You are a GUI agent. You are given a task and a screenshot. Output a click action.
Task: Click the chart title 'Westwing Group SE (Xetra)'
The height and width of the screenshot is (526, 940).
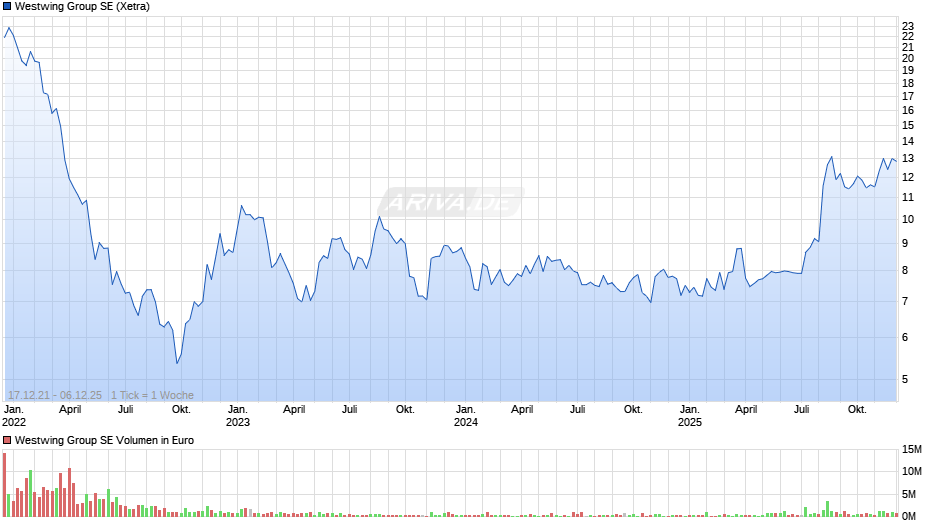[x=82, y=7]
